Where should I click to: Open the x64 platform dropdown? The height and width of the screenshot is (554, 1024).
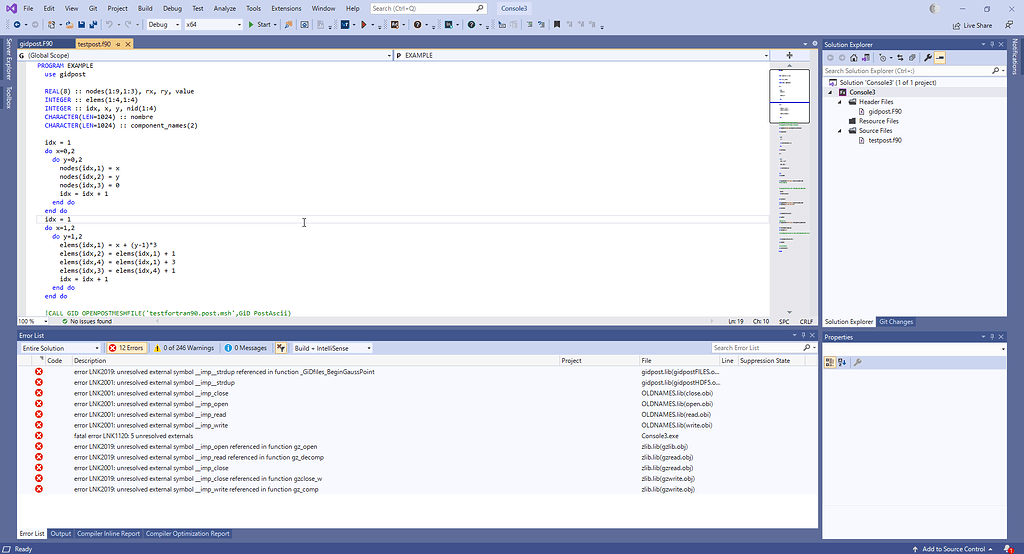coord(212,24)
